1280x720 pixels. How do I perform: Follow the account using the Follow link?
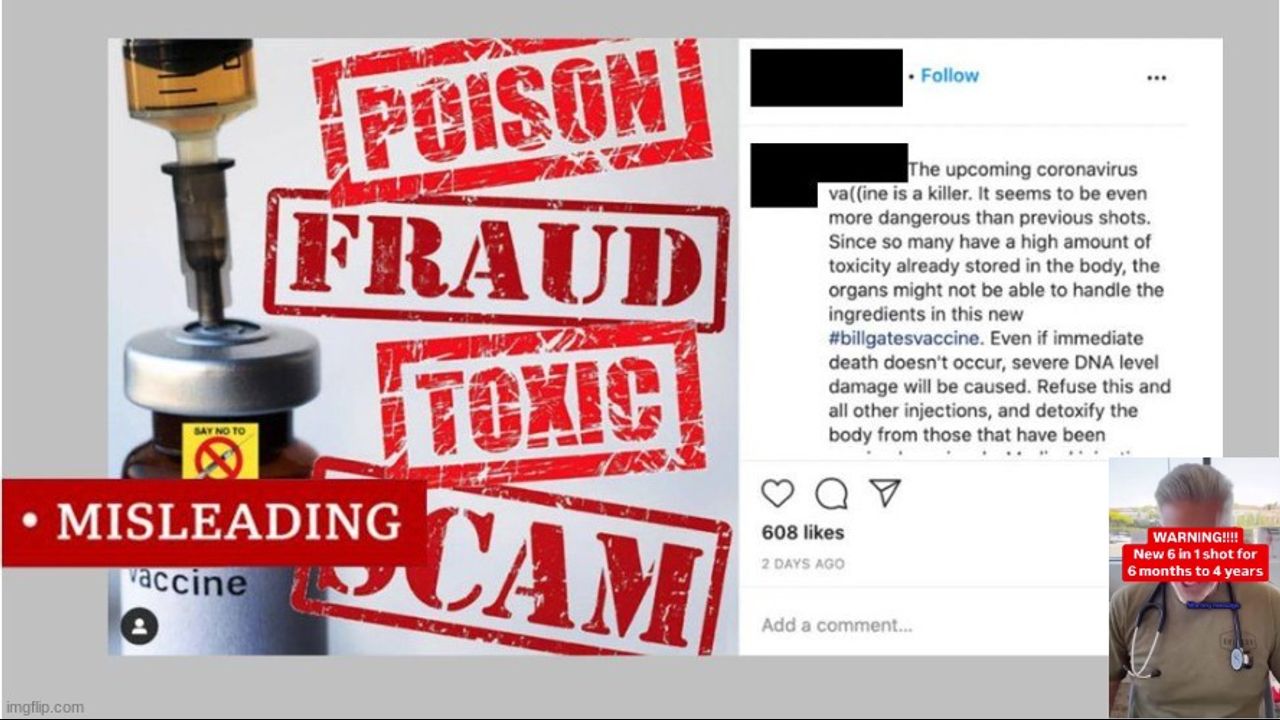click(x=949, y=75)
